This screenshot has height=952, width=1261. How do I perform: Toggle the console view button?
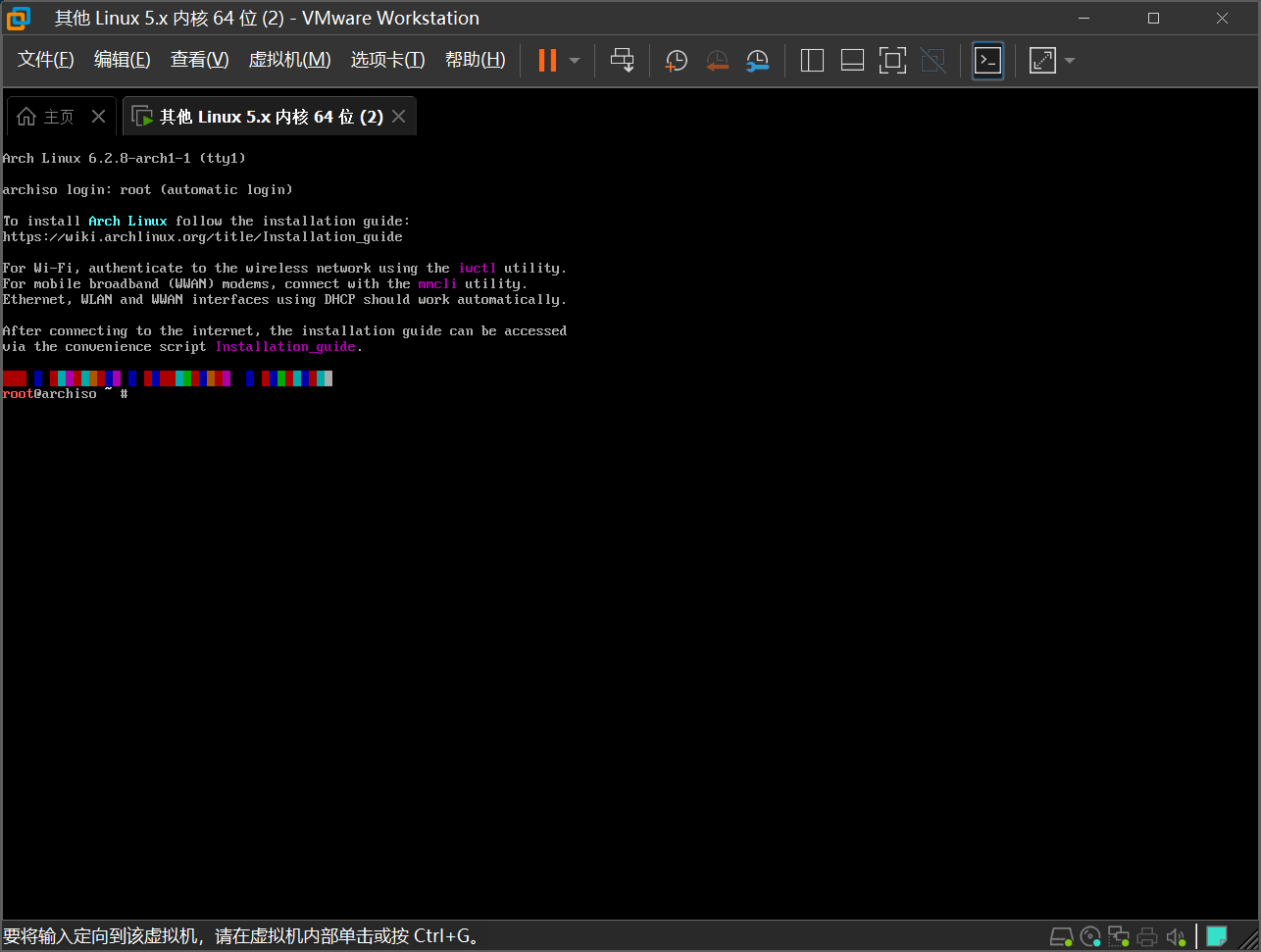coord(987,61)
